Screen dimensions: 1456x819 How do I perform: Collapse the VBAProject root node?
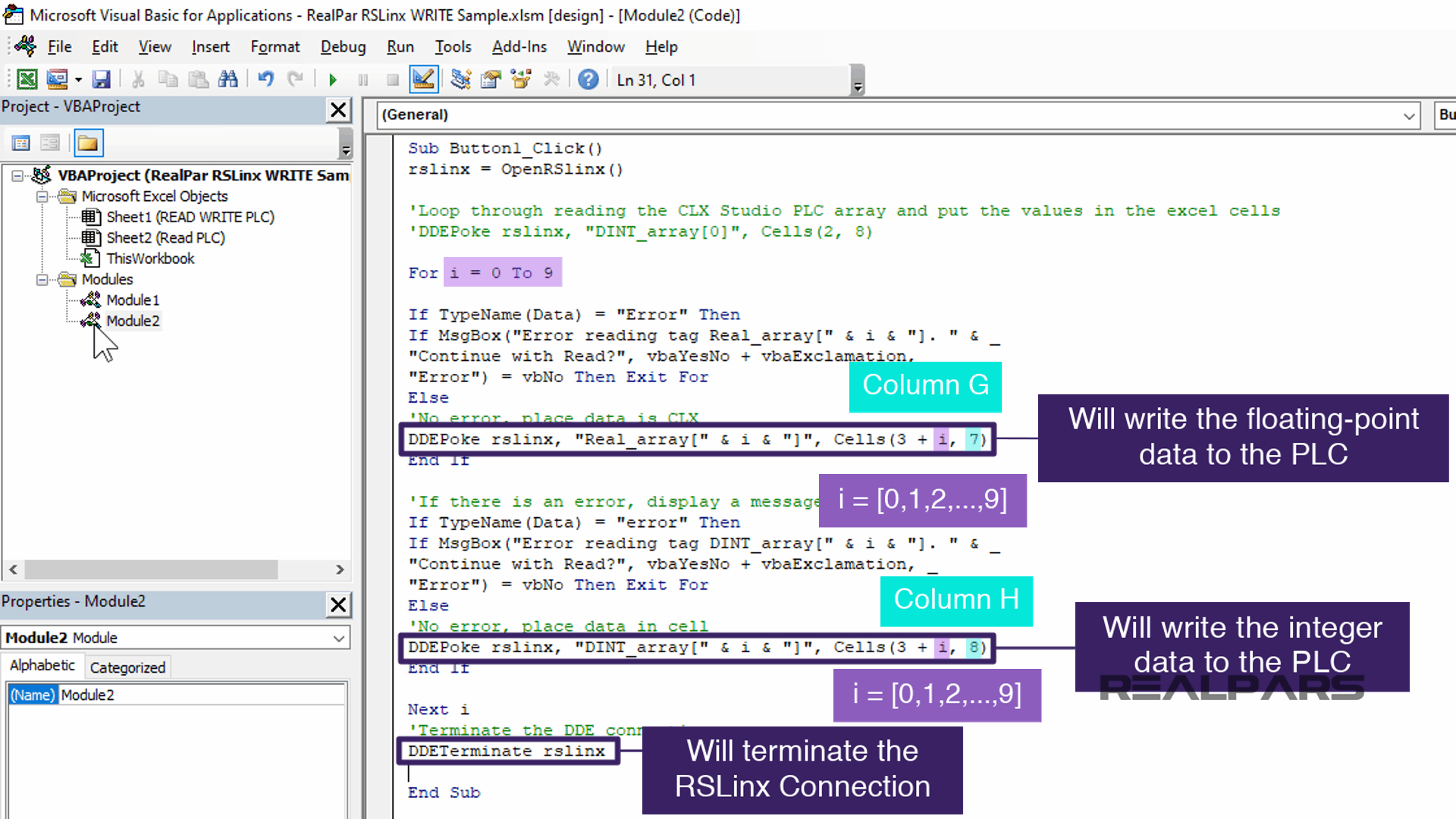click(x=17, y=175)
